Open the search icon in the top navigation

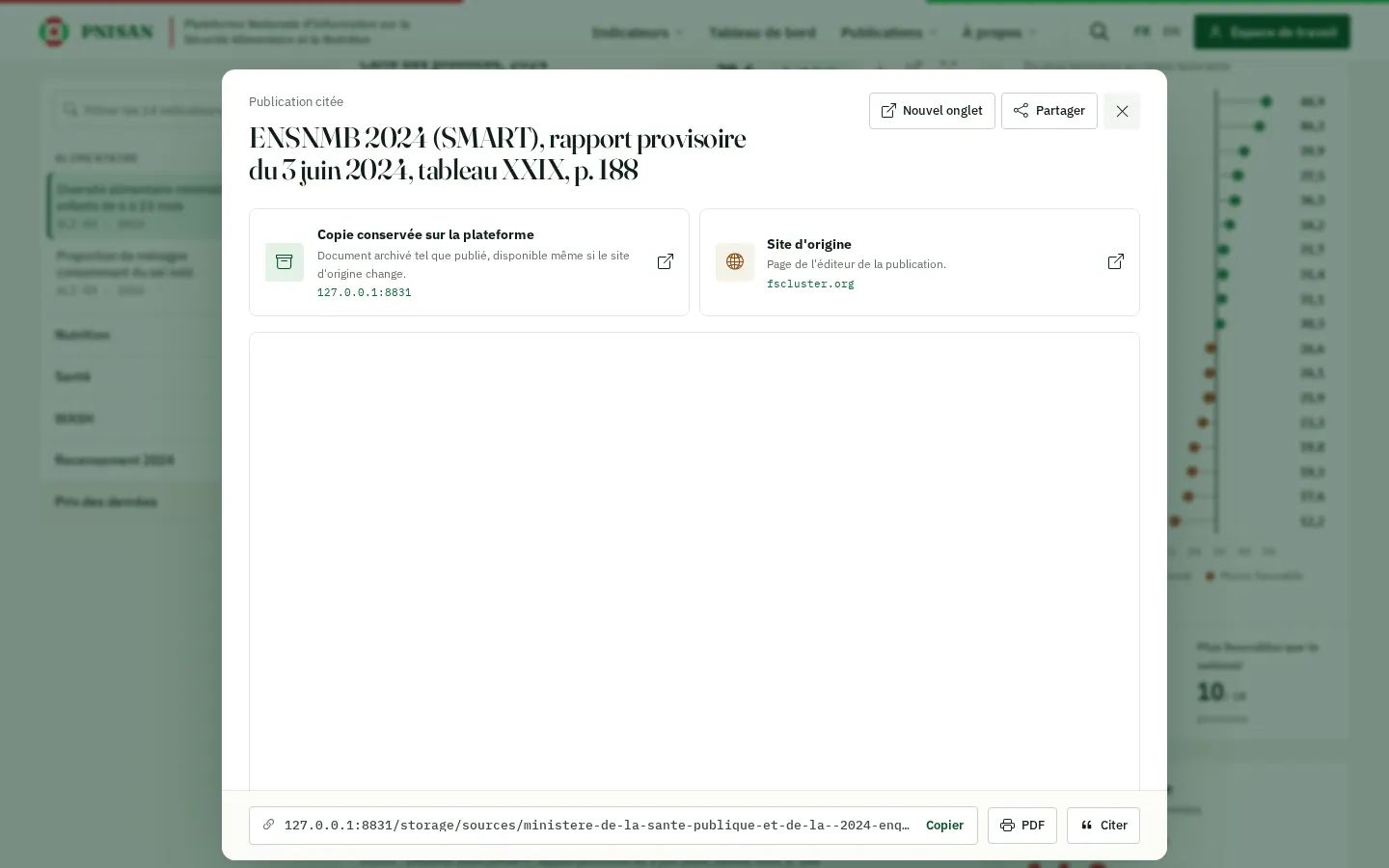tap(1099, 32)
